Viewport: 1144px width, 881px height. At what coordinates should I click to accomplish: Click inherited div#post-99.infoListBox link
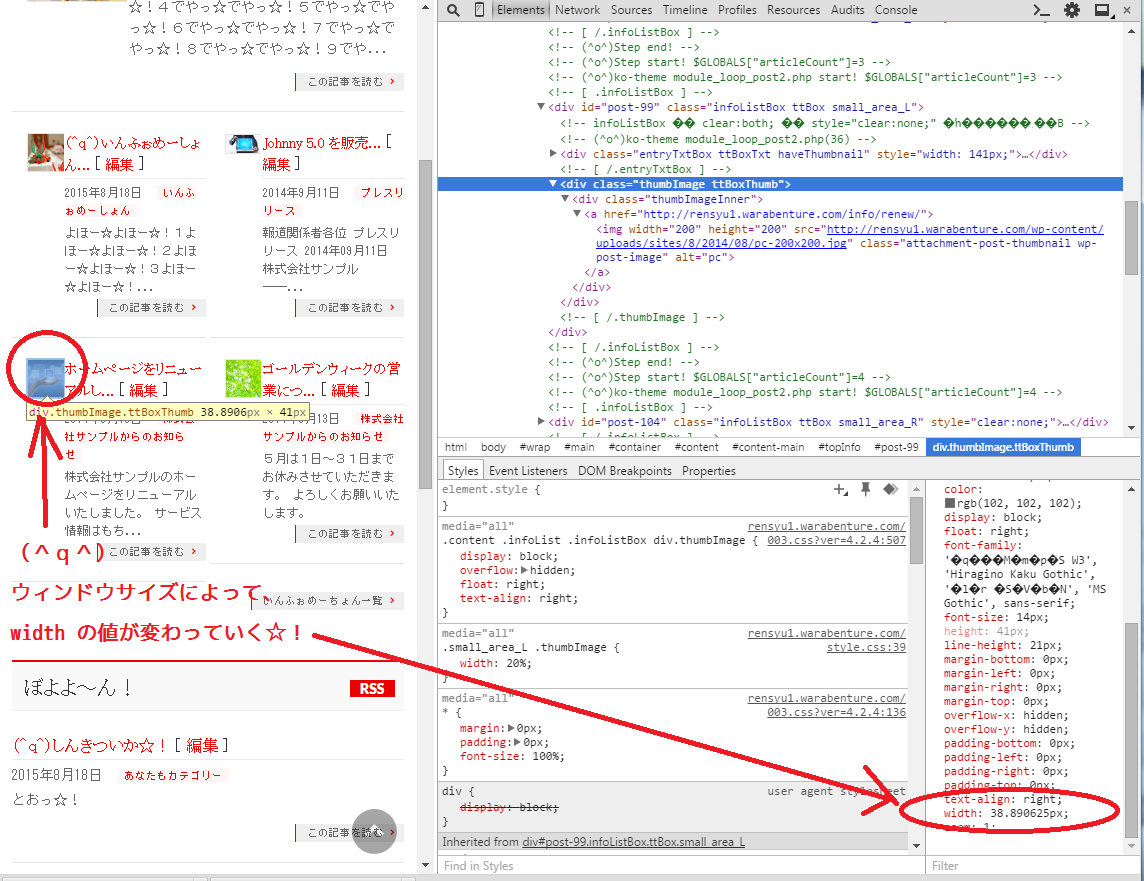[x=633, y=842]
